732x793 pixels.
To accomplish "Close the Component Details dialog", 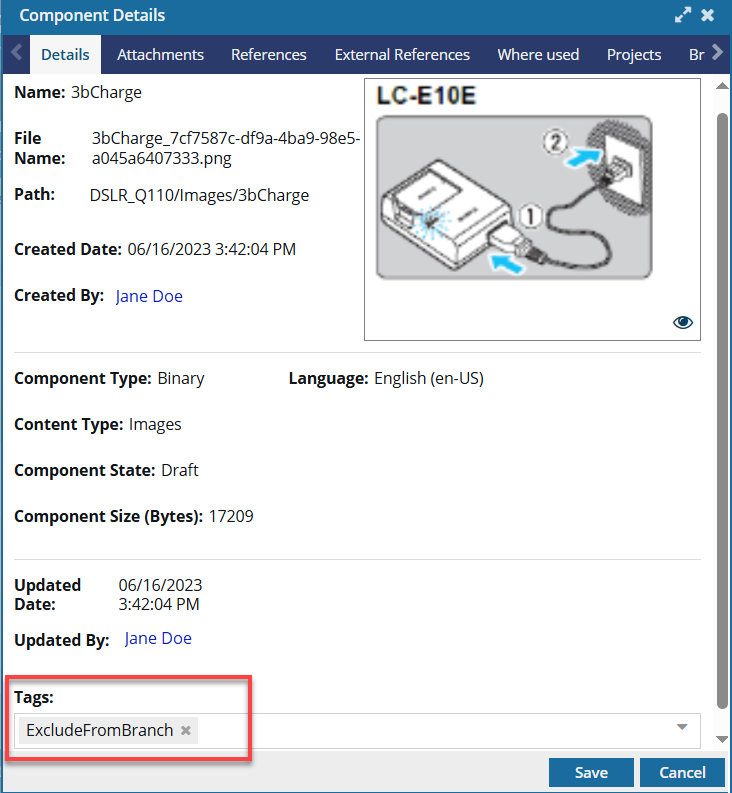I will [x=708, y=15].
